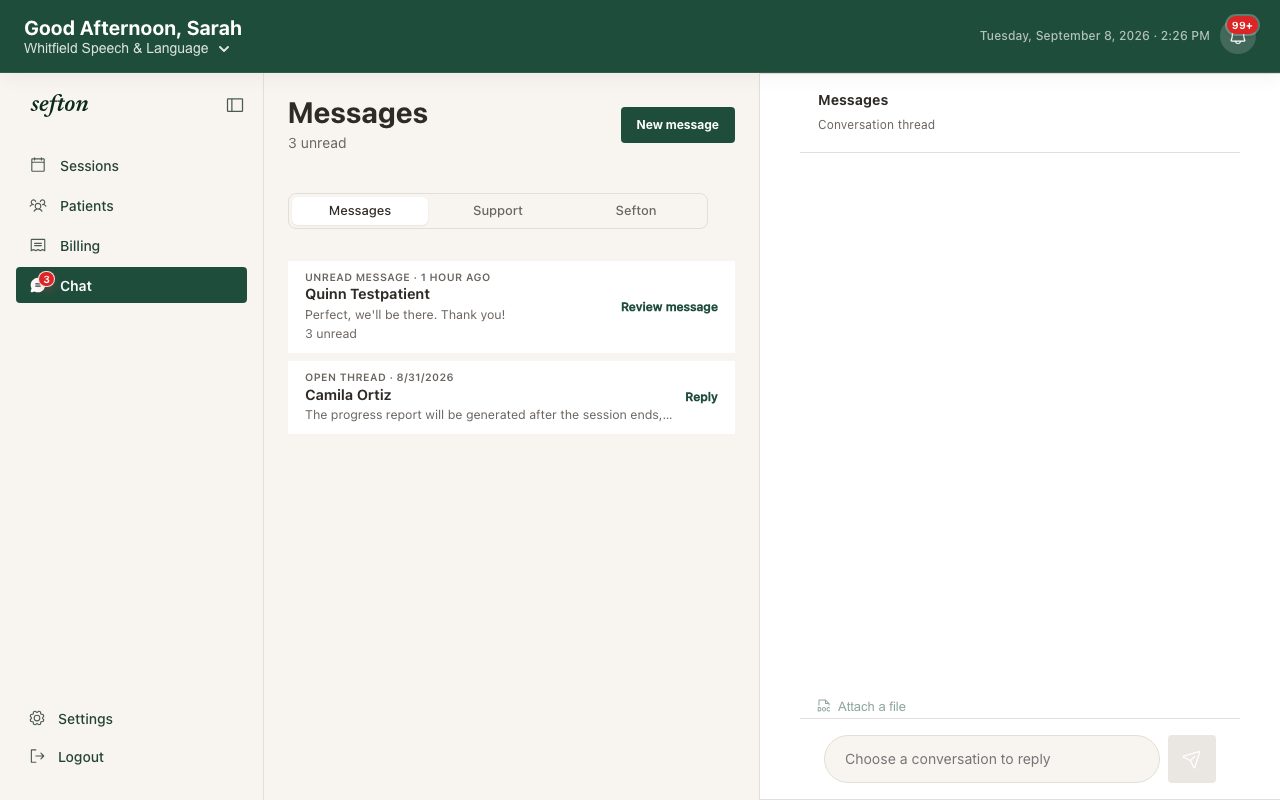Click the "Perfect, we'll be there. Thank you!" preview
Screen dimensions: 1280x800
pos(405,315)
